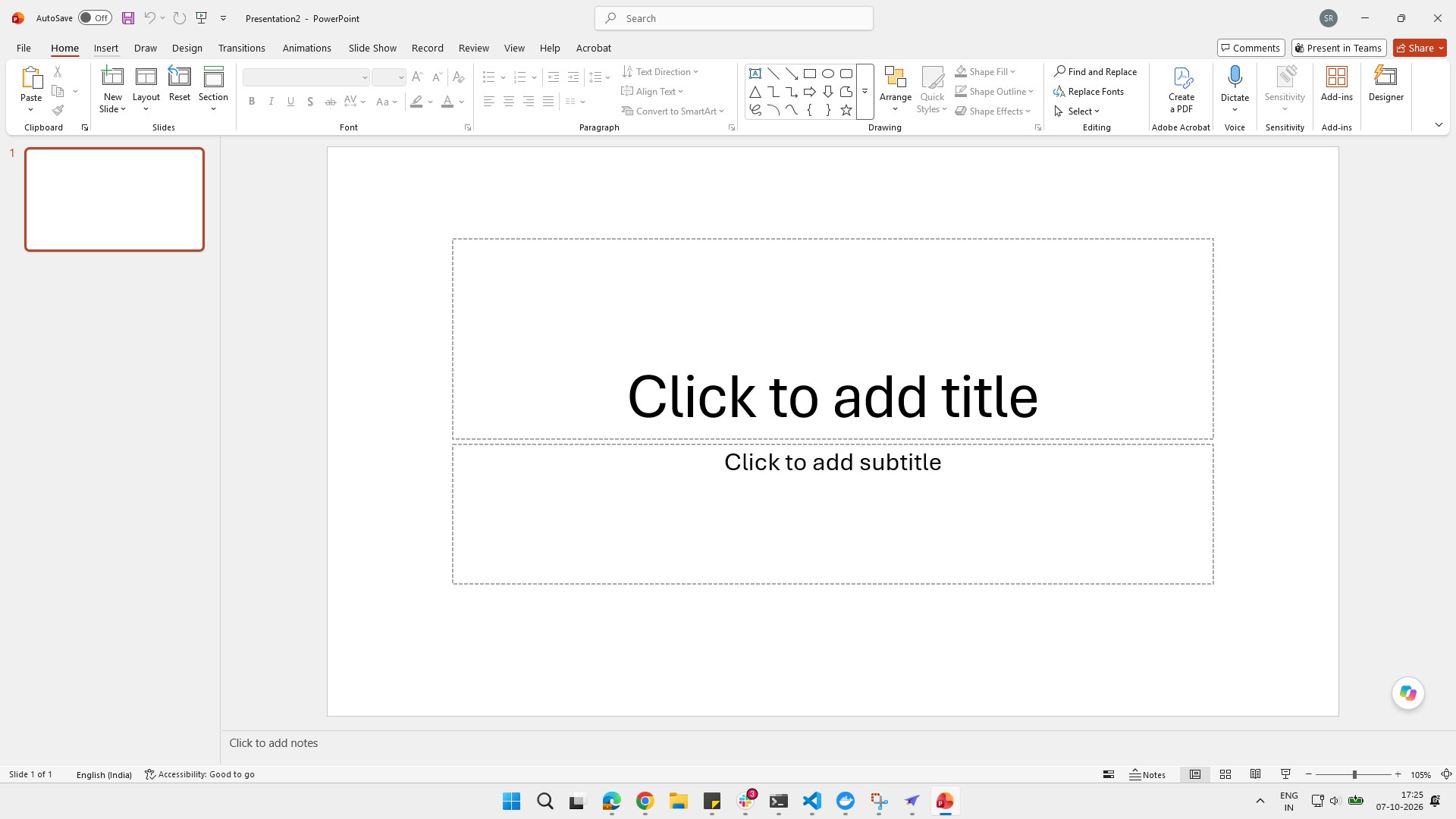Click Find and Replace
The height and width of the screenshot is (819, 1456).
pyautogui.click(x=1095, y=71)
